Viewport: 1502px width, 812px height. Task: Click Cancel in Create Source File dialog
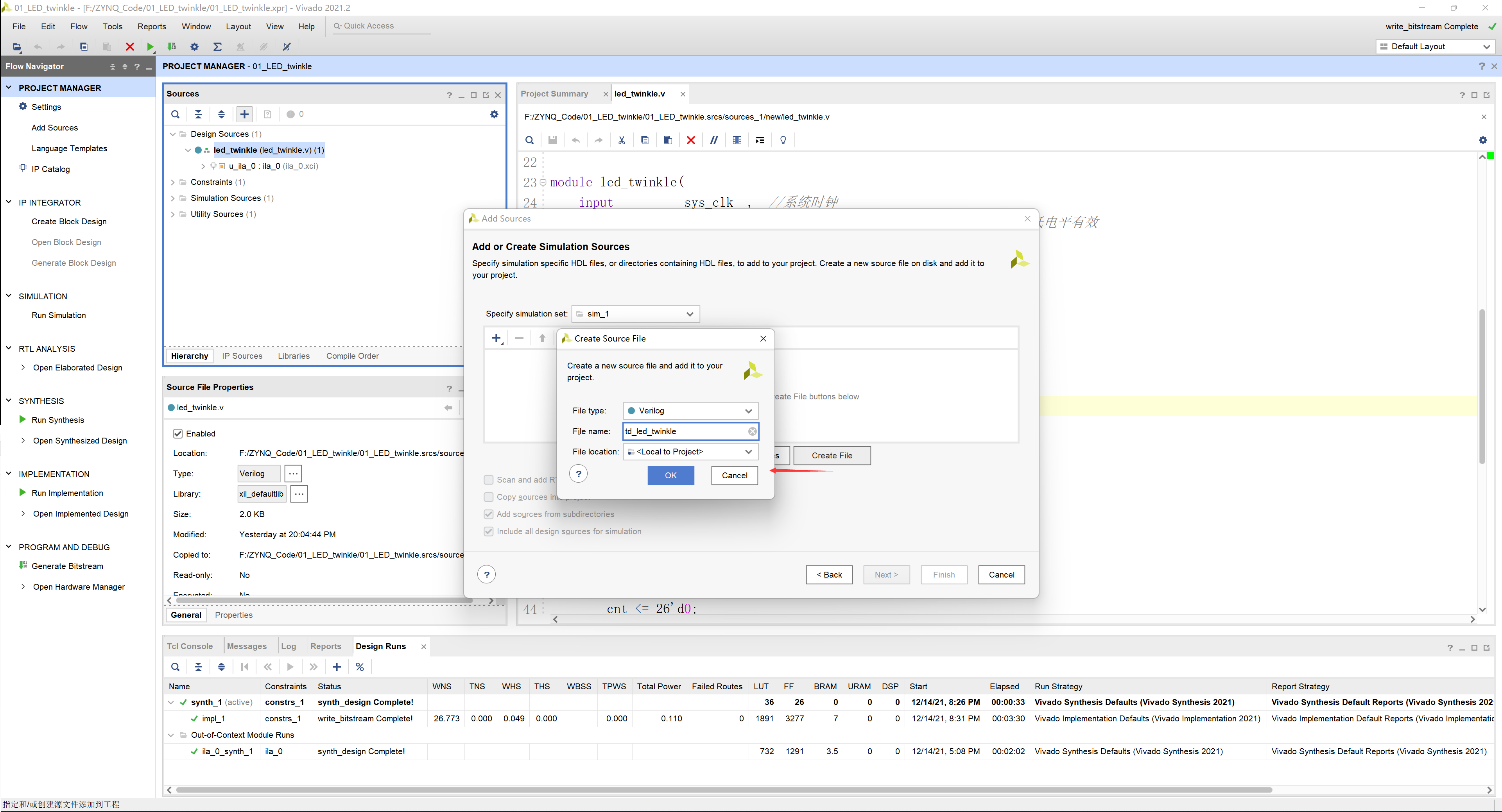tap(734, 476)
